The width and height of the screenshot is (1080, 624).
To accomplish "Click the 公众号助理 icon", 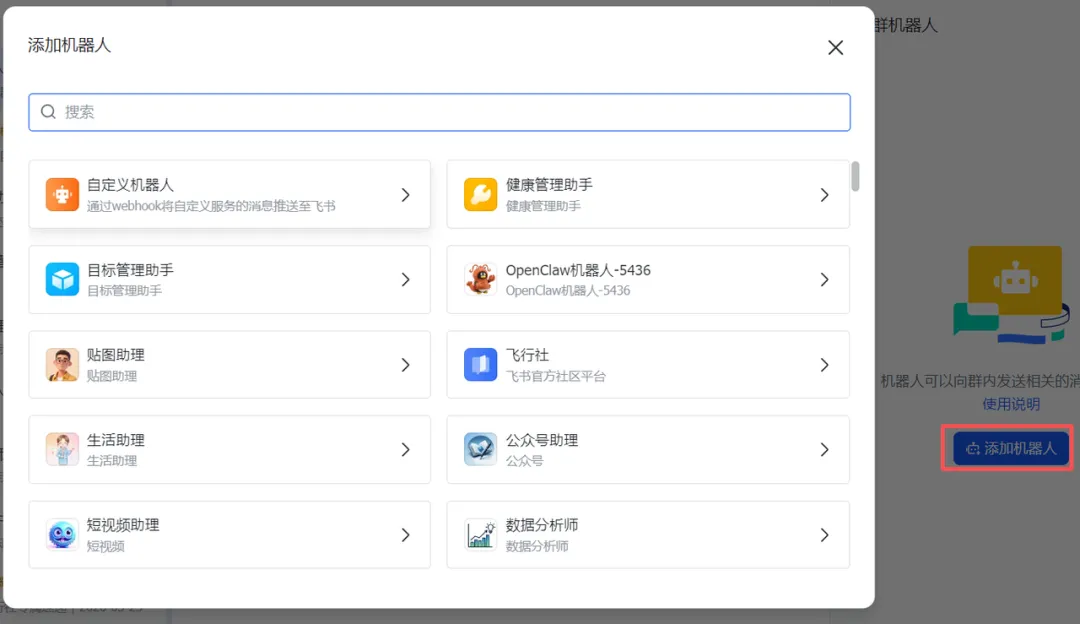I will [481, 450].
